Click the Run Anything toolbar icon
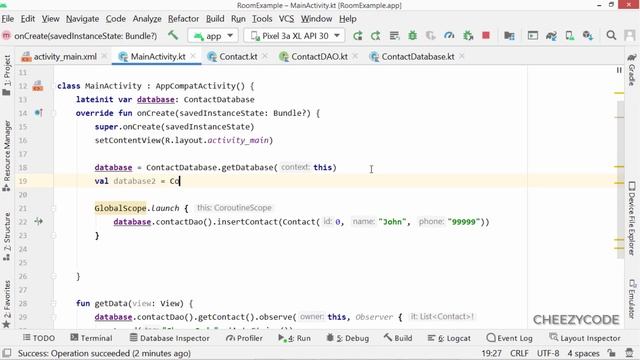 (x=533, y=36)
